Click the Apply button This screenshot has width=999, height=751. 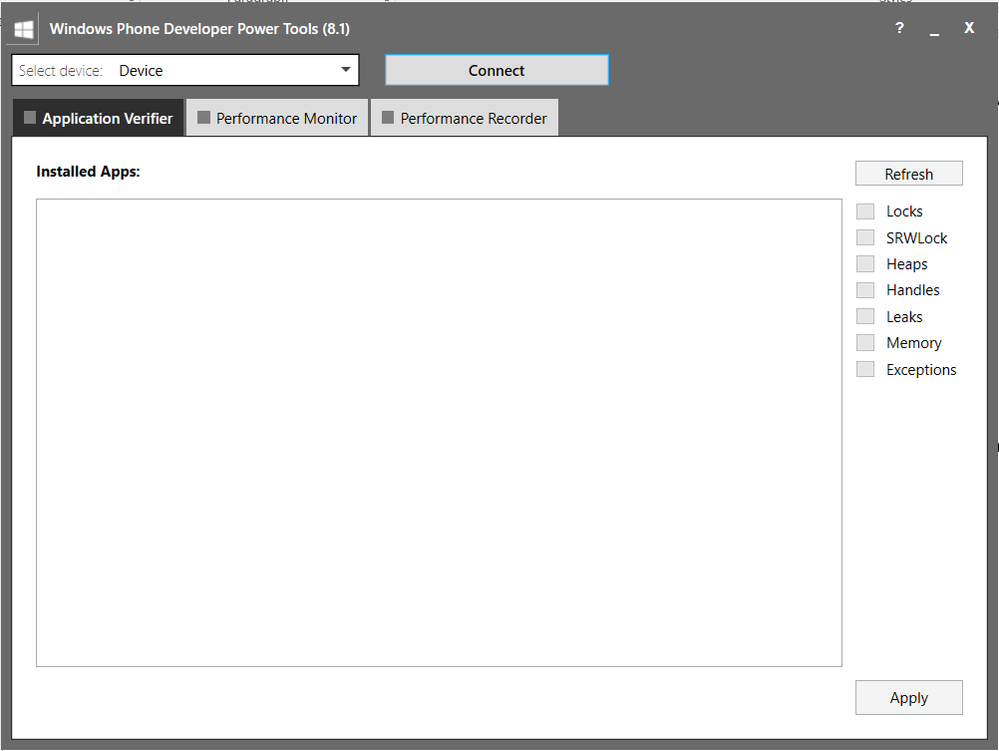tap(909, 697)
